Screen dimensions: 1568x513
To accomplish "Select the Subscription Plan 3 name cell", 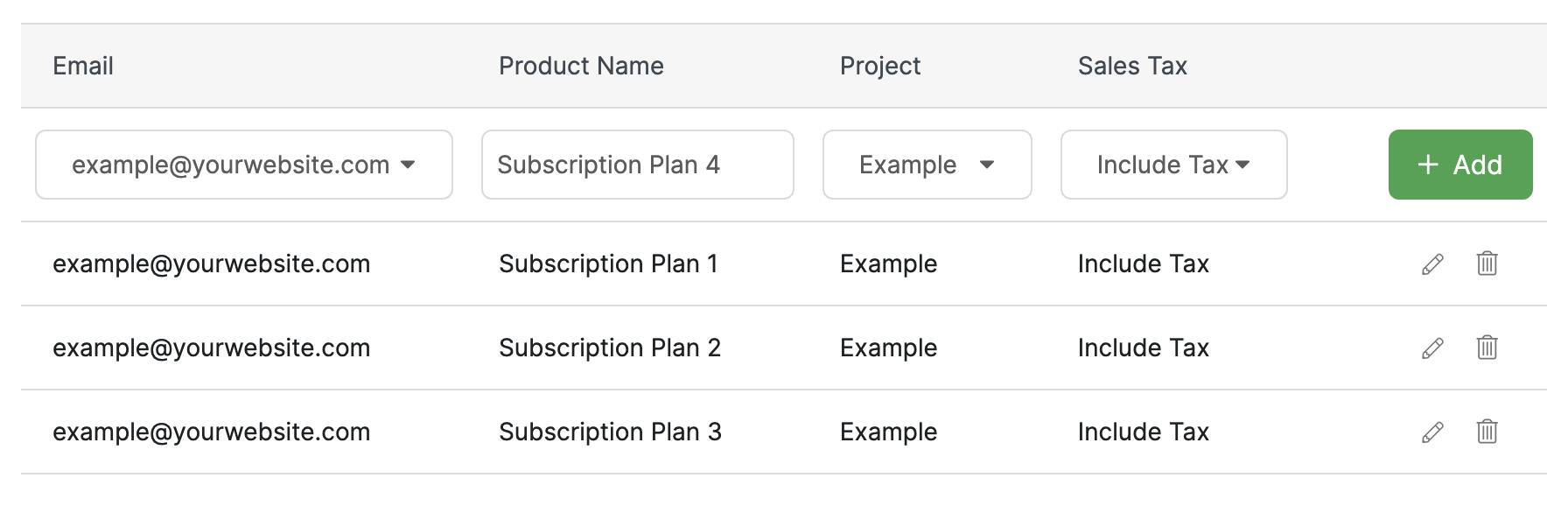I will (610, 432).
